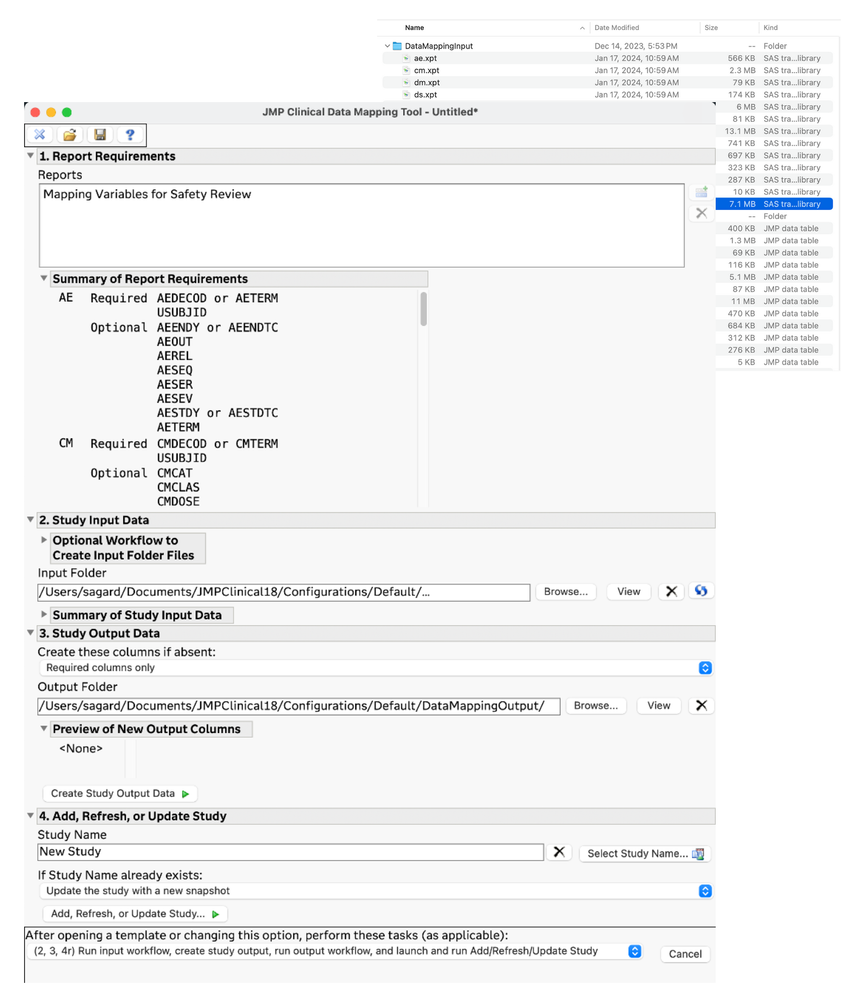Clear the Output Folder path with its X icon
The width and height of the screenshot is (865, 999).
pyautogui.click(x=701, y=705)
